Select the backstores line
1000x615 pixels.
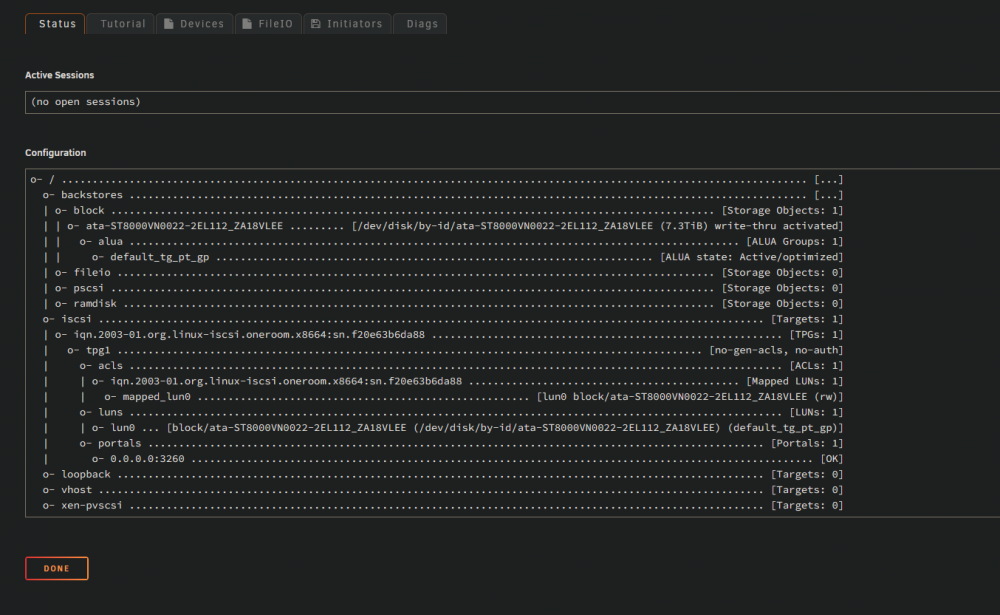point(443,195)
